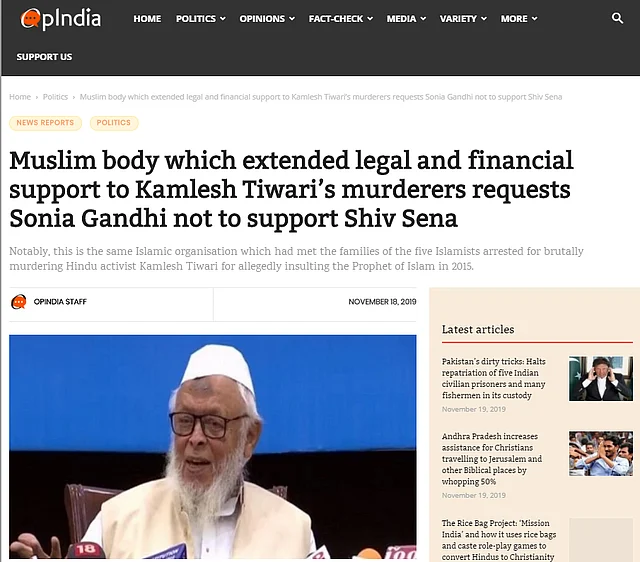Open the Pakistan's dirty tricks article
Screen dimensions: 640x562
(493, 378)
